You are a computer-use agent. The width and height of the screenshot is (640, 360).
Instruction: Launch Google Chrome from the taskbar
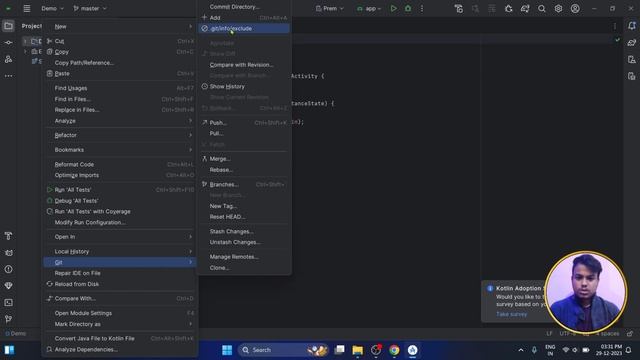(394, 350)
